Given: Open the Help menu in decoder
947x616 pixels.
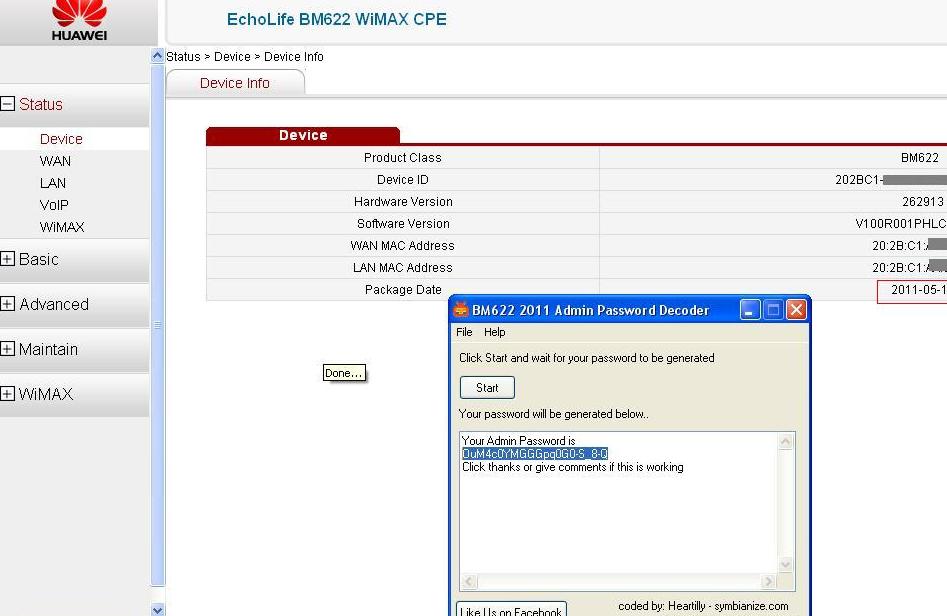Looking at the screenshot, I should (x=495, y=332).
